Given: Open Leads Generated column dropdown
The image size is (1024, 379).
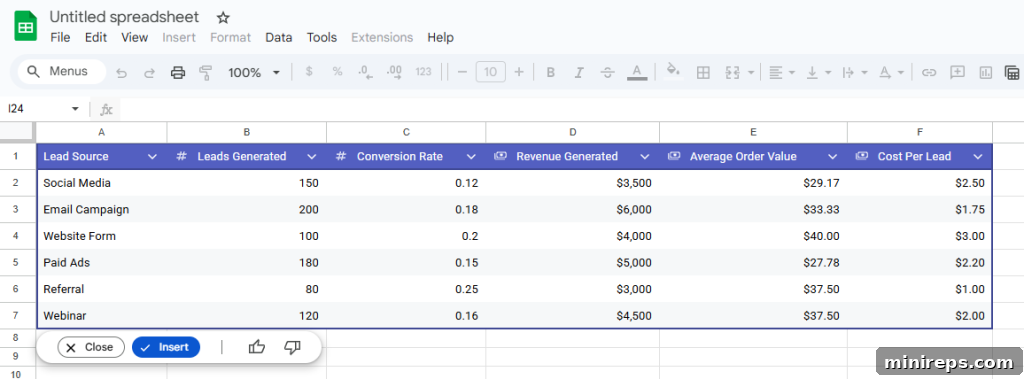Looking at the screenshot, I should (312, 157).
